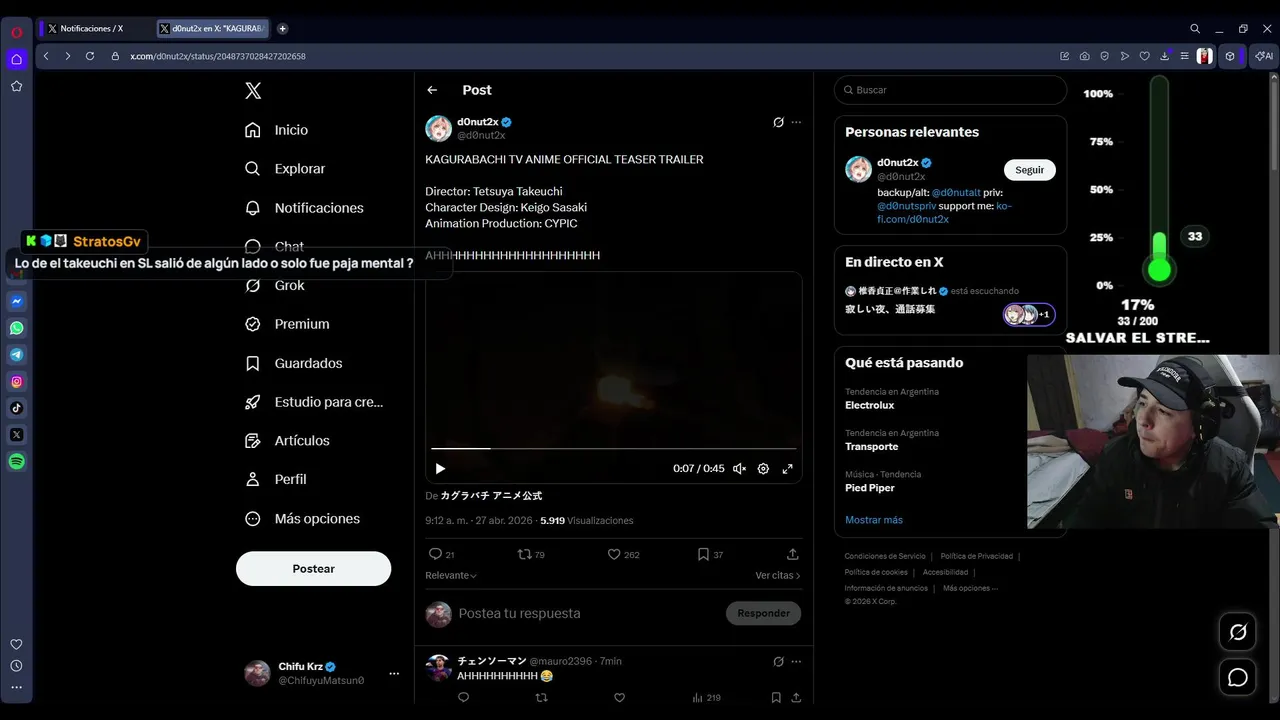The image size is (1280, 720).
Task: Unmute the video volume
Action: point(739,468)
